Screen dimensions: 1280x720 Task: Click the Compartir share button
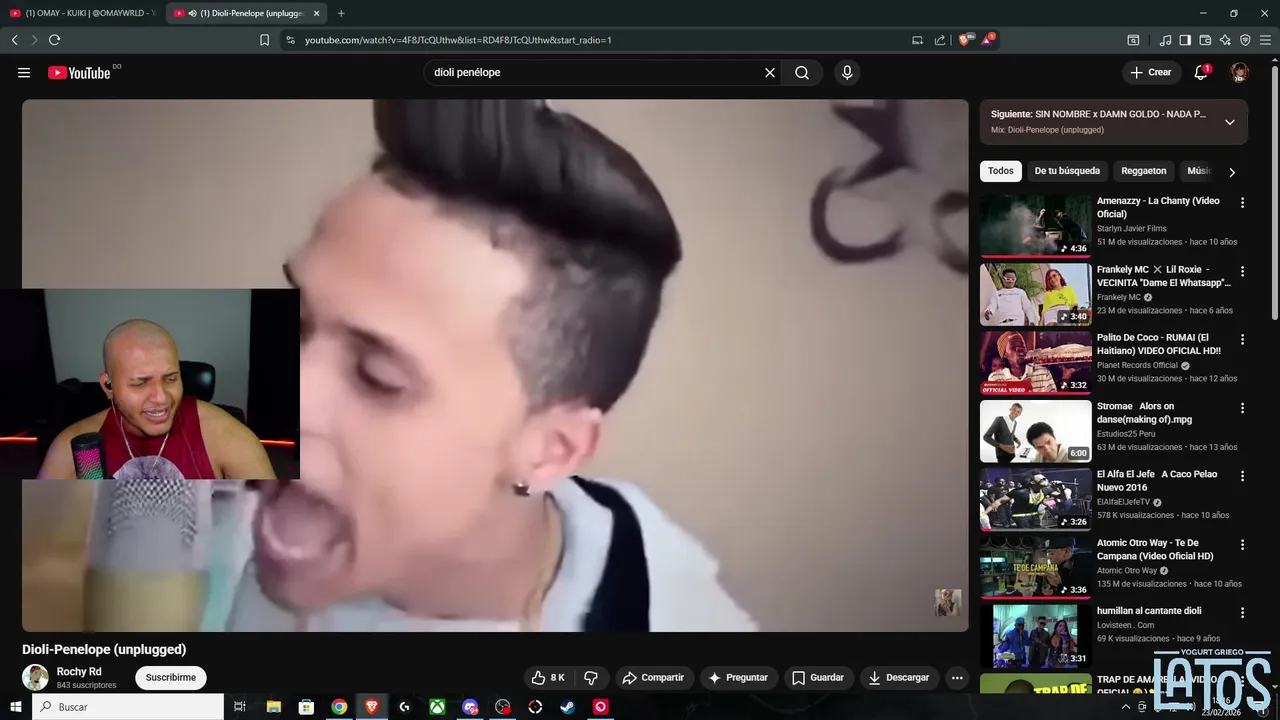[653, 678]
